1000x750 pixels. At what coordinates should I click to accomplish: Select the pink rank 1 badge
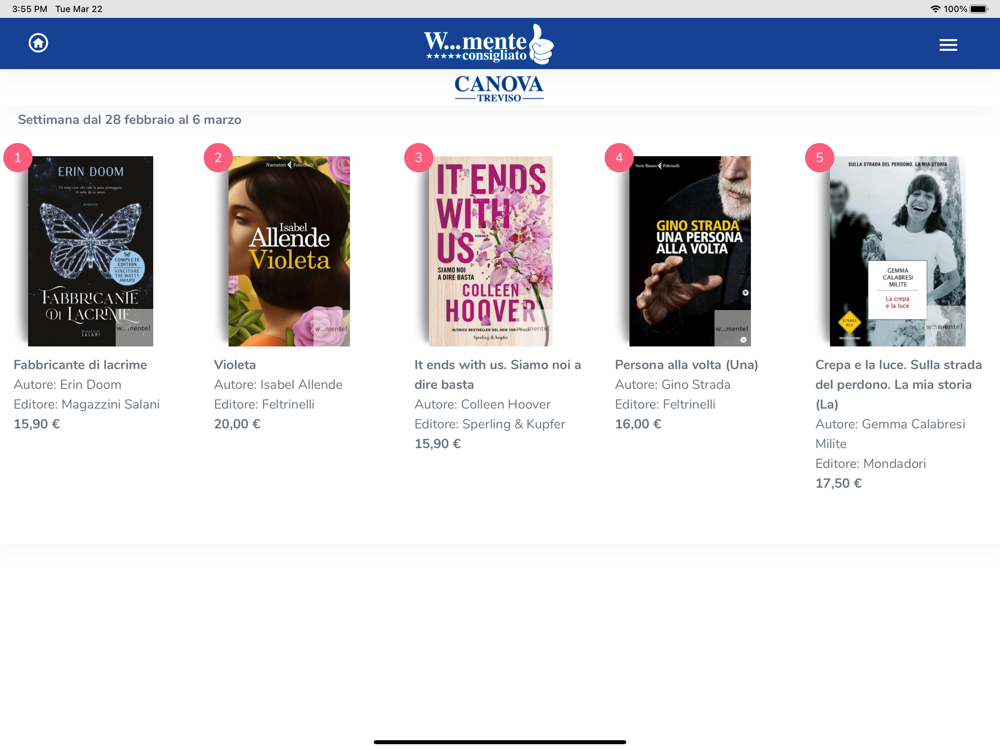(18, 158)
